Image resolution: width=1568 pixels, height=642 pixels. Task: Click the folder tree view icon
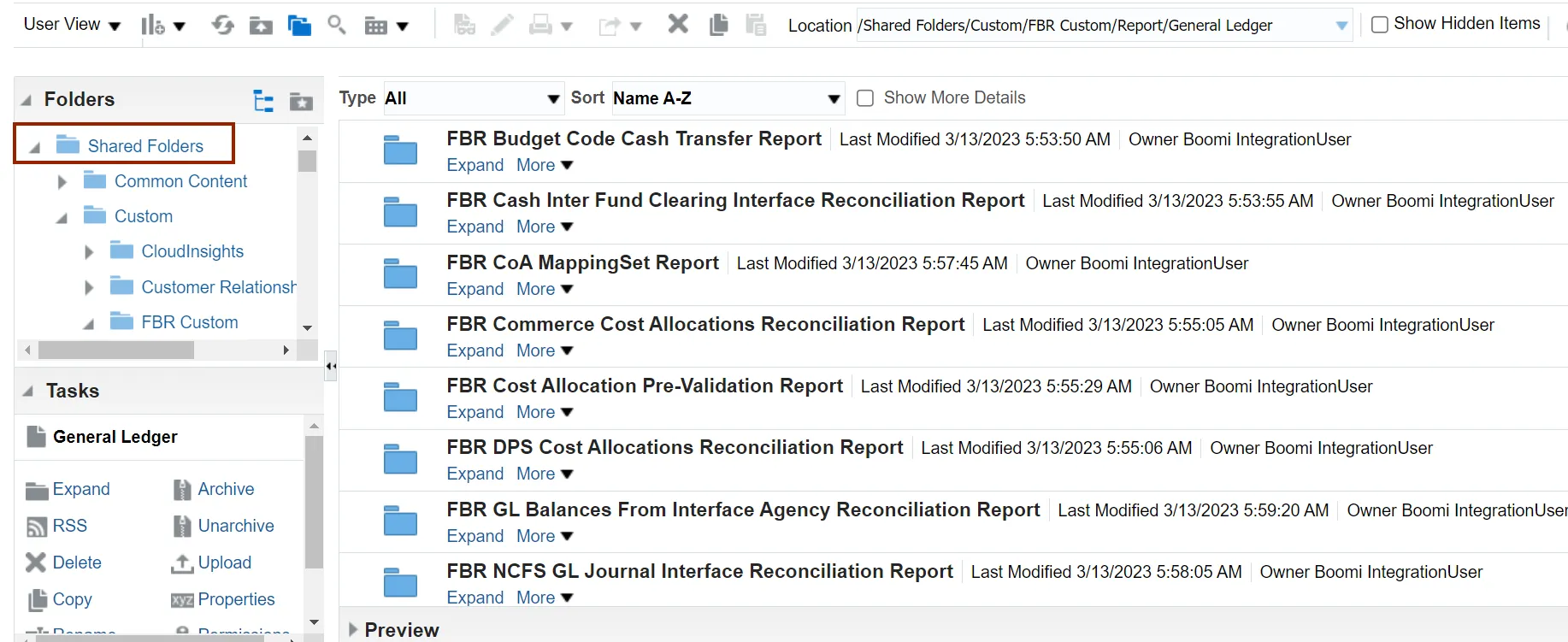point(263,101)
